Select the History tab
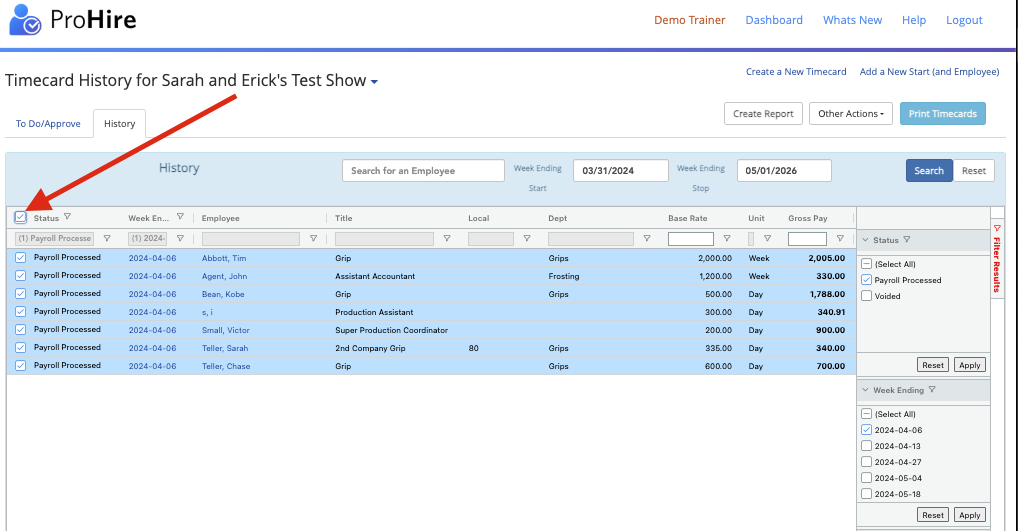Image resolution: width=1018 pixels, height=531 pixels. coord(119,123)
